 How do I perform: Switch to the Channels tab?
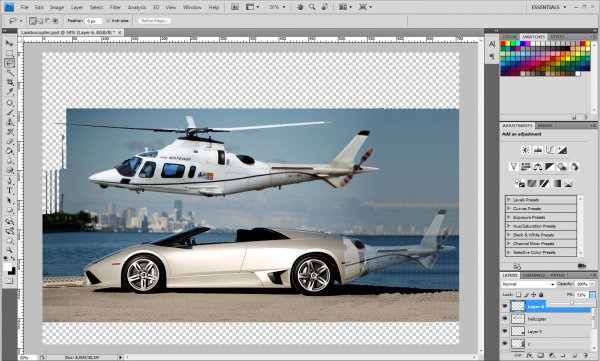[x=533, y=275]
